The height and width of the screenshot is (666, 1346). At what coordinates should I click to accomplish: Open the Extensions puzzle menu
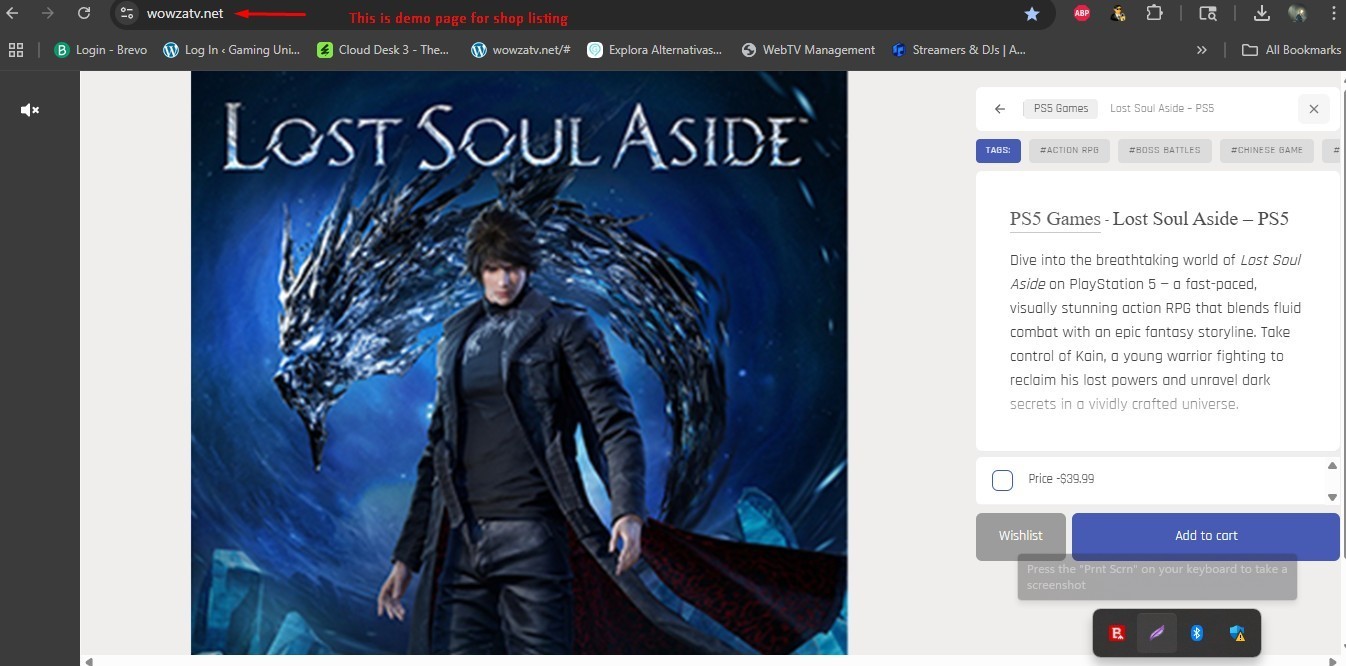click(1155, 14)
